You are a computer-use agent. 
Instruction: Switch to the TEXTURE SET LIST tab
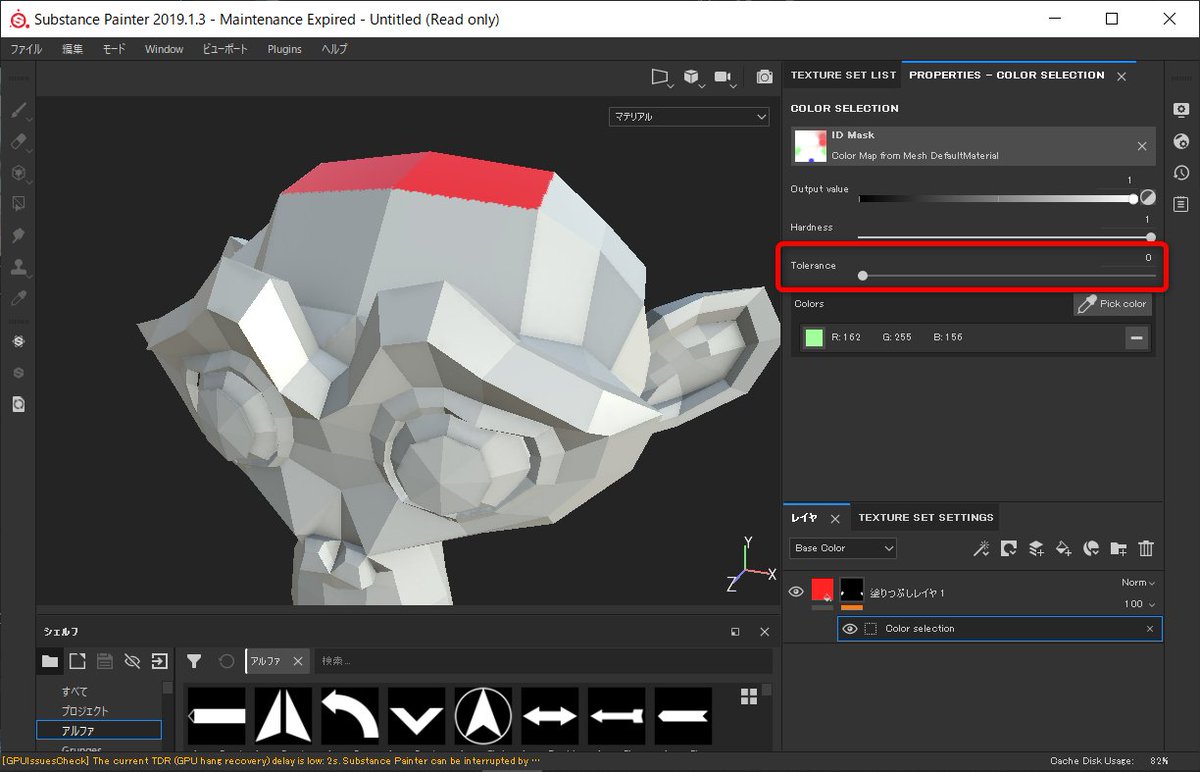click(x=843, y=75)
